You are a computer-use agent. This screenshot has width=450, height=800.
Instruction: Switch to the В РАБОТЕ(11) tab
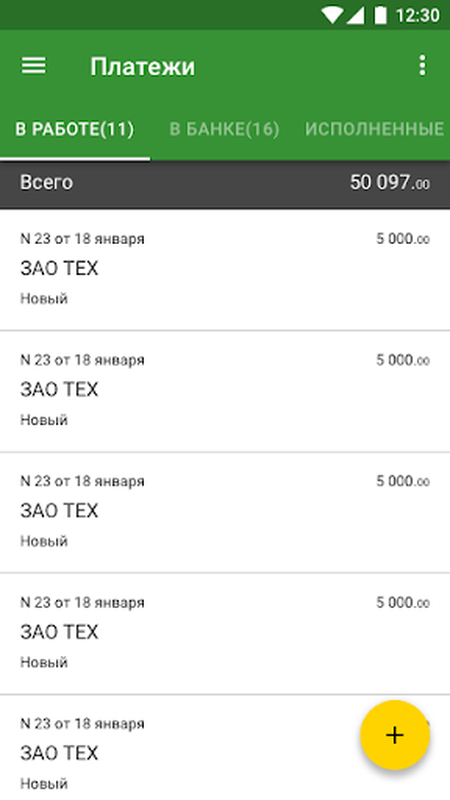click(x=74, y=130)
